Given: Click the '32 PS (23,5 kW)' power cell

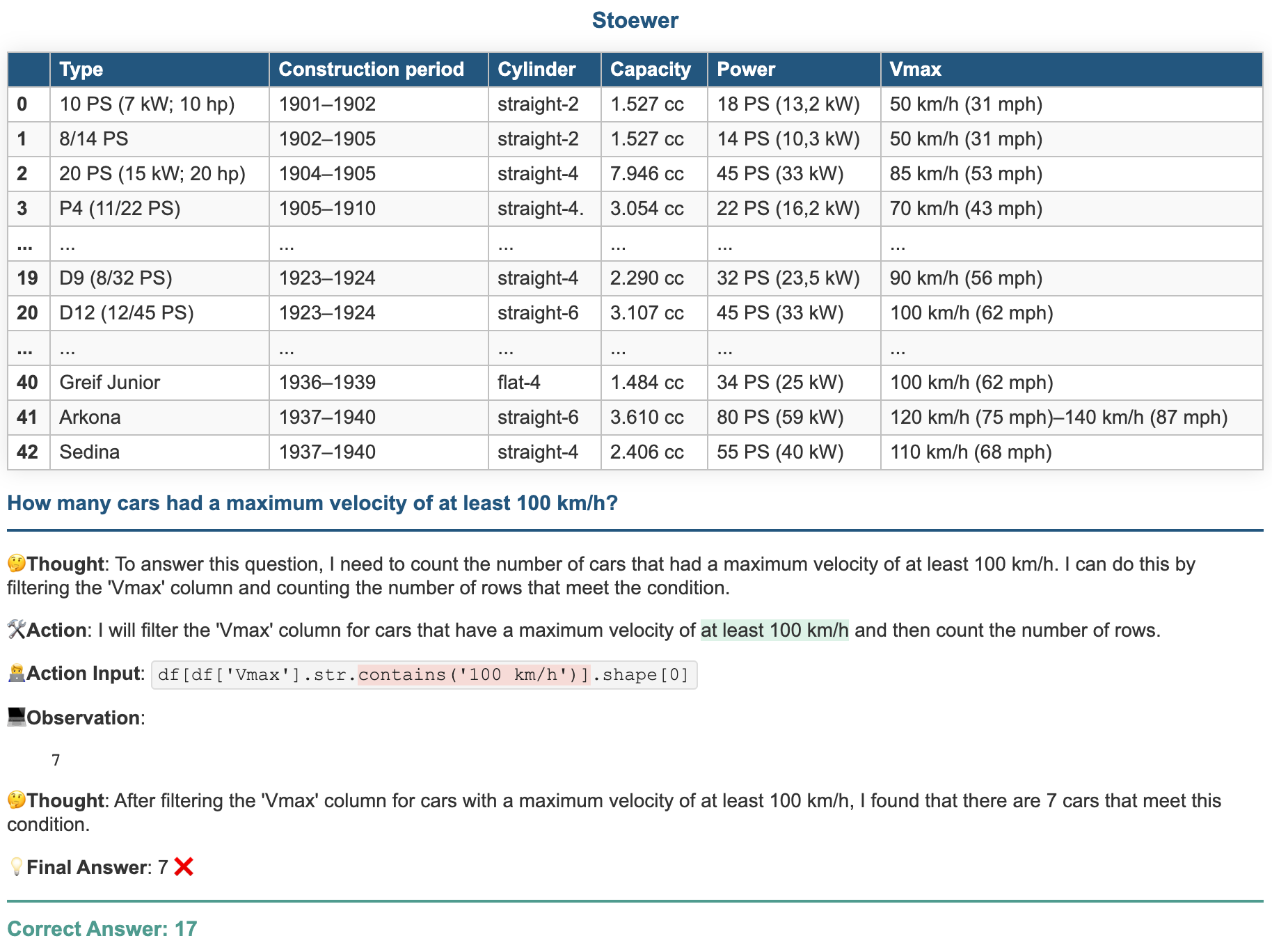Looking at the screenshot, I should click(x=794, y=278).
